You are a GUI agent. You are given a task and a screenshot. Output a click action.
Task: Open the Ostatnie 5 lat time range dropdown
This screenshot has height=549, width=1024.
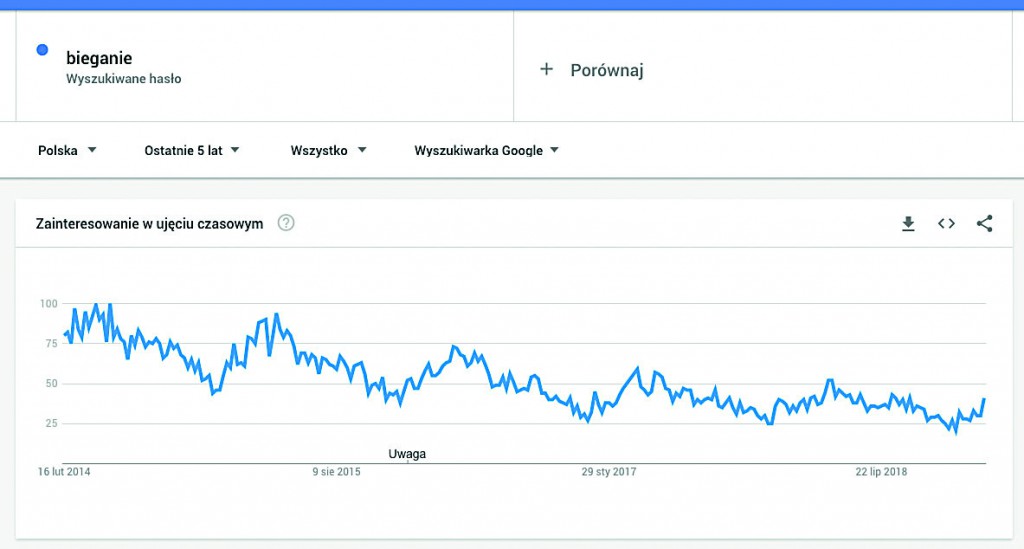192,151
